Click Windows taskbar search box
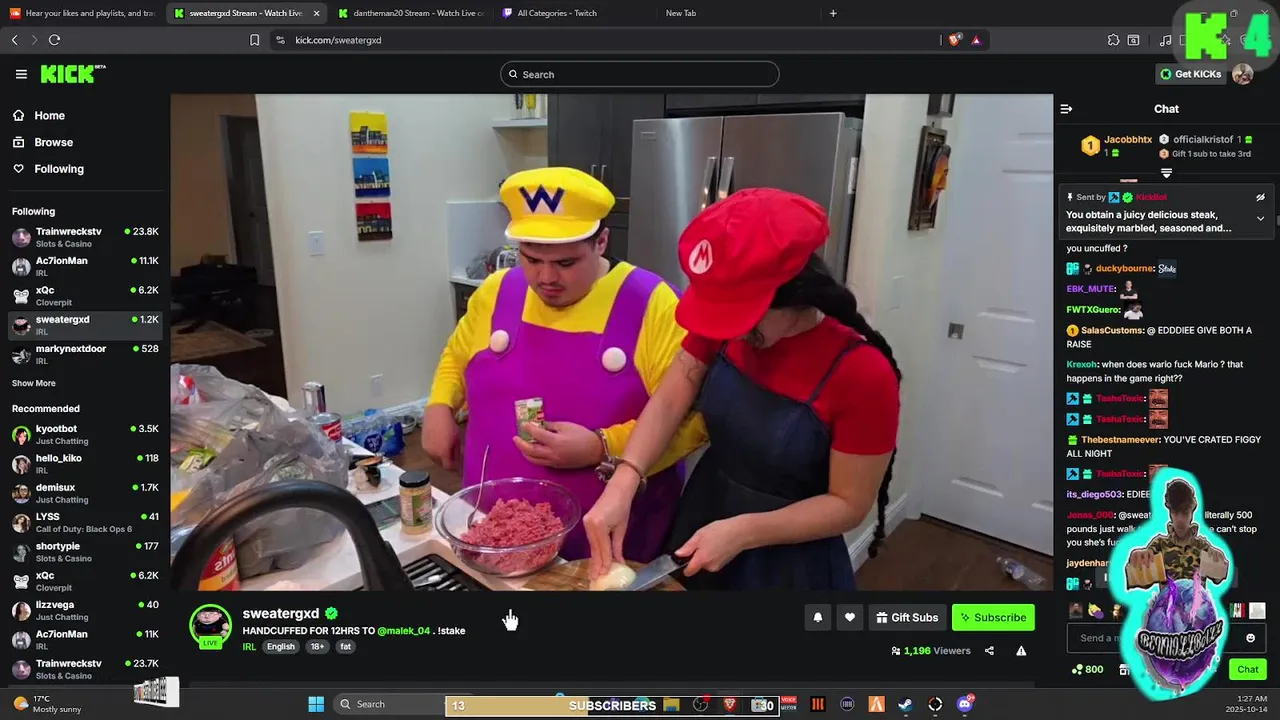The height and width of the screenshot is (720, 1280). 388,704
